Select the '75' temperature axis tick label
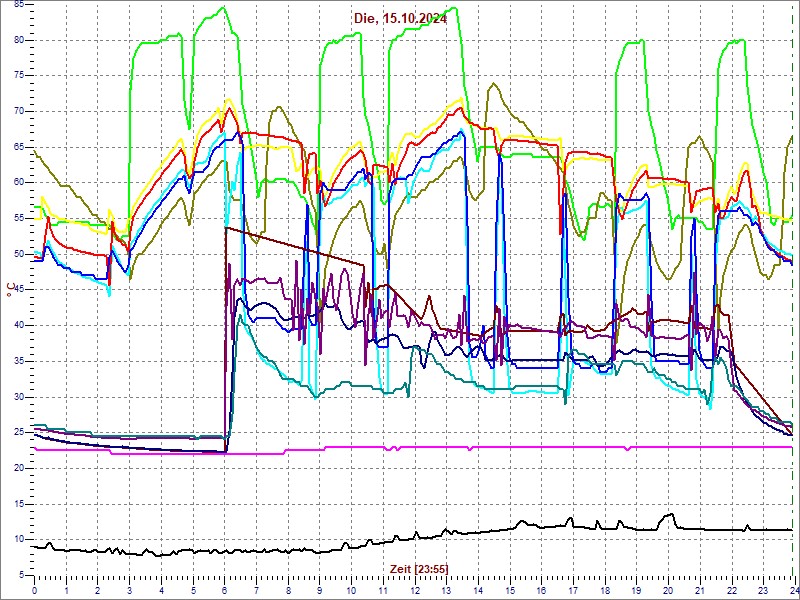This screenshot has height=600, width=800. [19, 76]
